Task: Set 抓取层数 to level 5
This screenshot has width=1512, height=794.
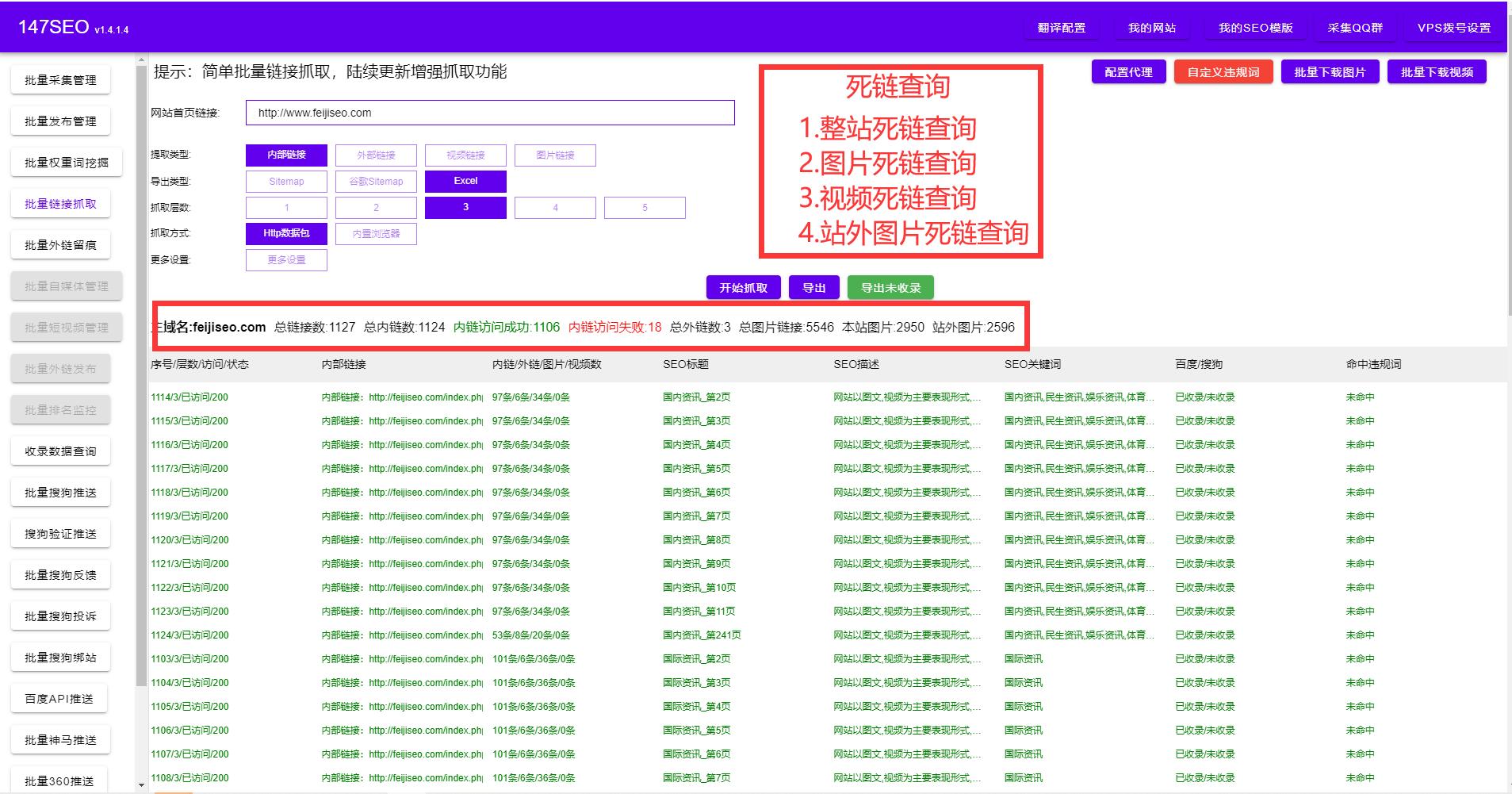Action: [x=645, y=207]
